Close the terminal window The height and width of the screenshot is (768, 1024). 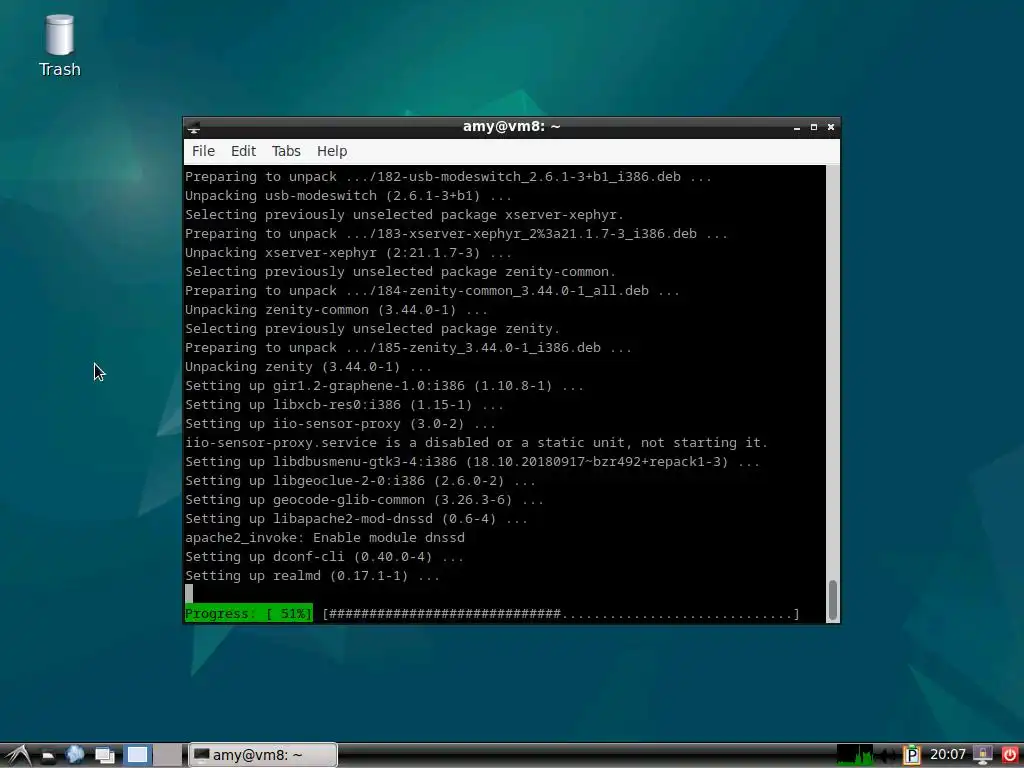pos(831,127)
